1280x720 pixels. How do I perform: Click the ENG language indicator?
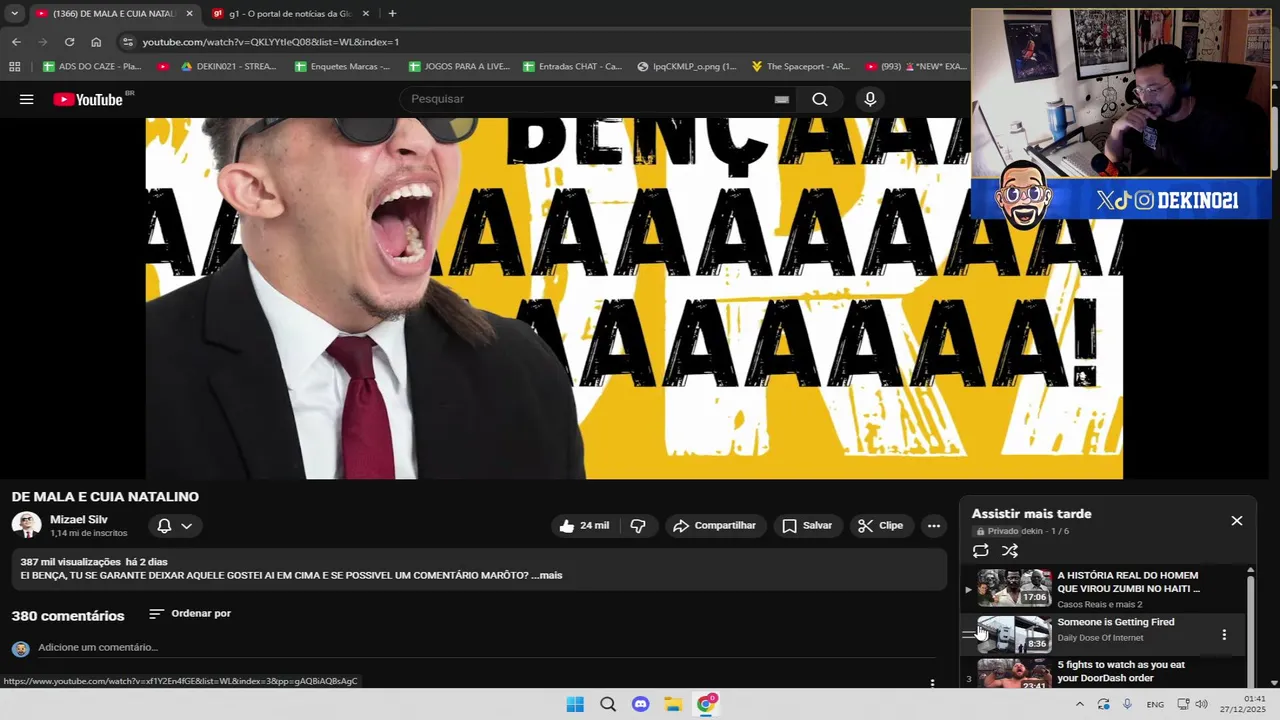coord(1155,704)
